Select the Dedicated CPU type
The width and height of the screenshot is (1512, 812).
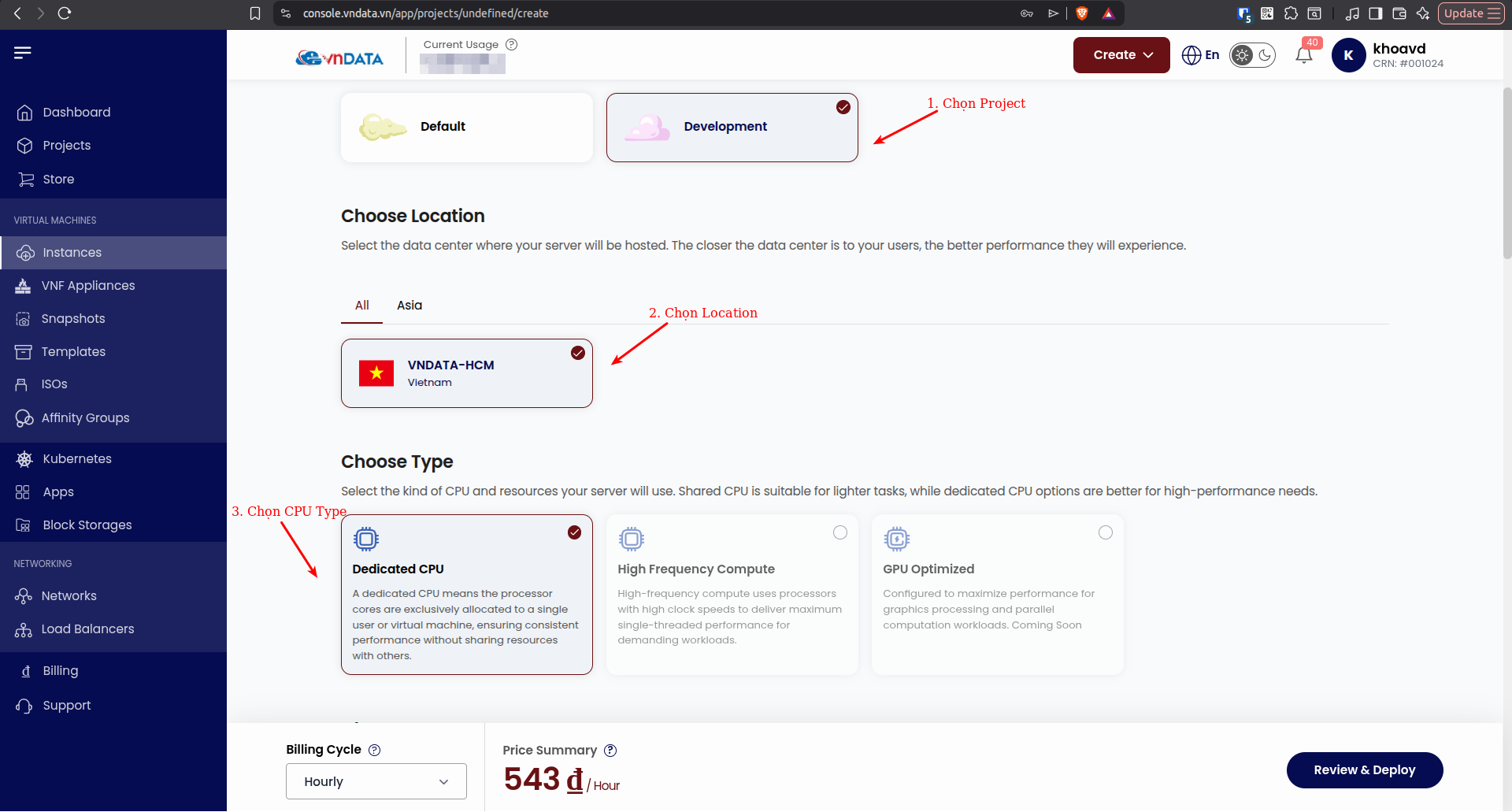coord(467,595)
